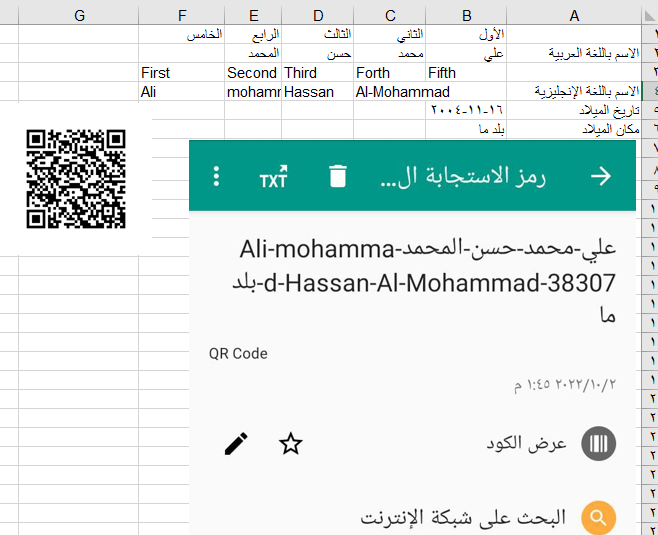Screen dimensions: 658x535
Task: Select column G header
Action: (79, 15)
